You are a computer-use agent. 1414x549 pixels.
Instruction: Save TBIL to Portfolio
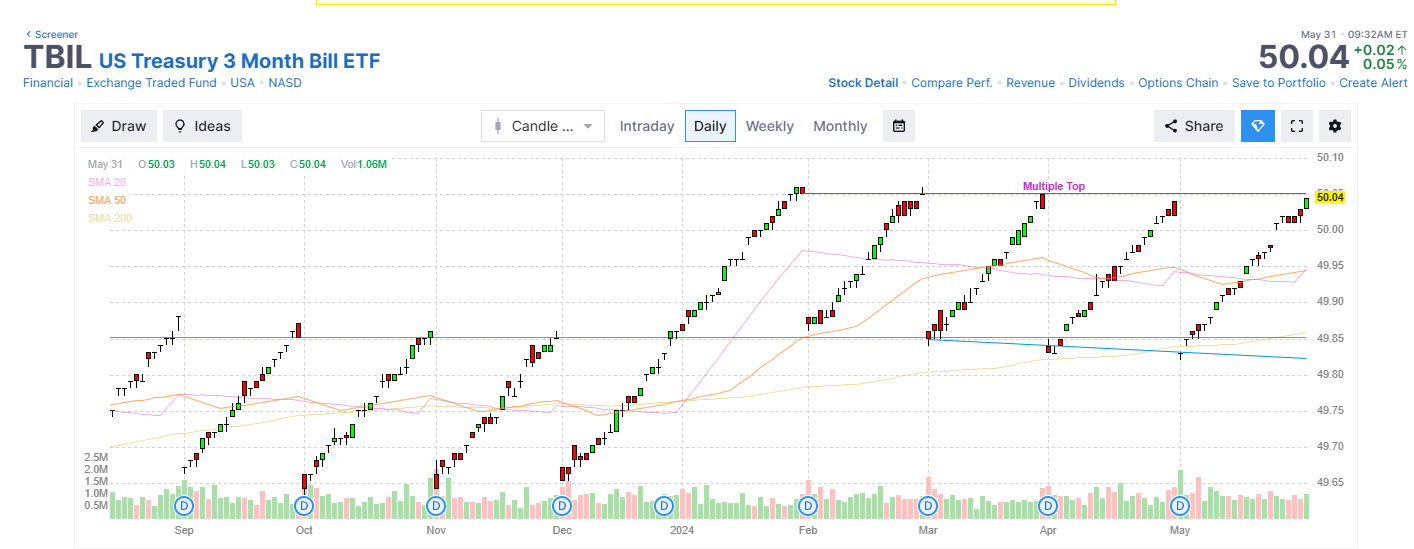coord(1279,83)
